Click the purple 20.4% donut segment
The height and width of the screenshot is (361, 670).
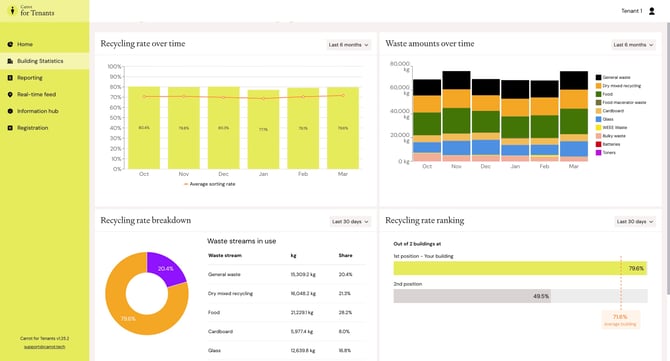point(167,268)
